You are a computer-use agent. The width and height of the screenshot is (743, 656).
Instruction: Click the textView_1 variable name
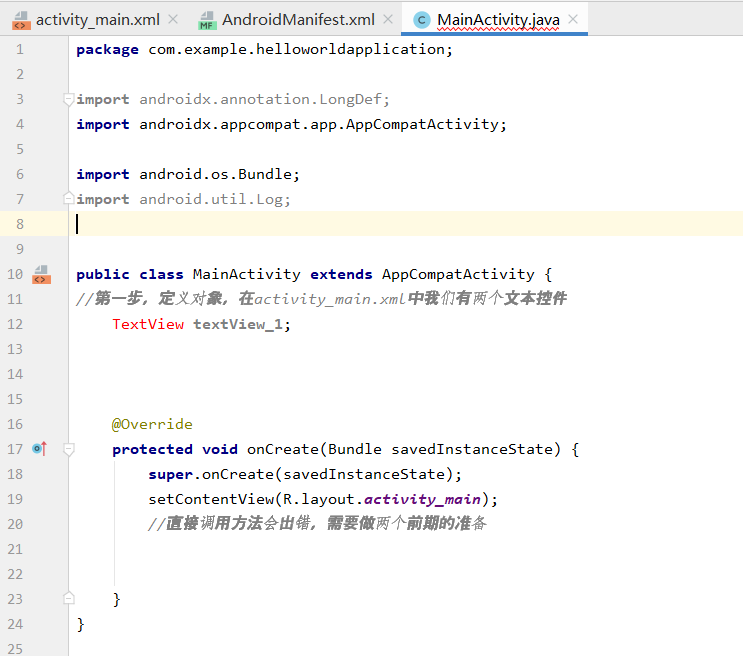click(x=238, y=324)
